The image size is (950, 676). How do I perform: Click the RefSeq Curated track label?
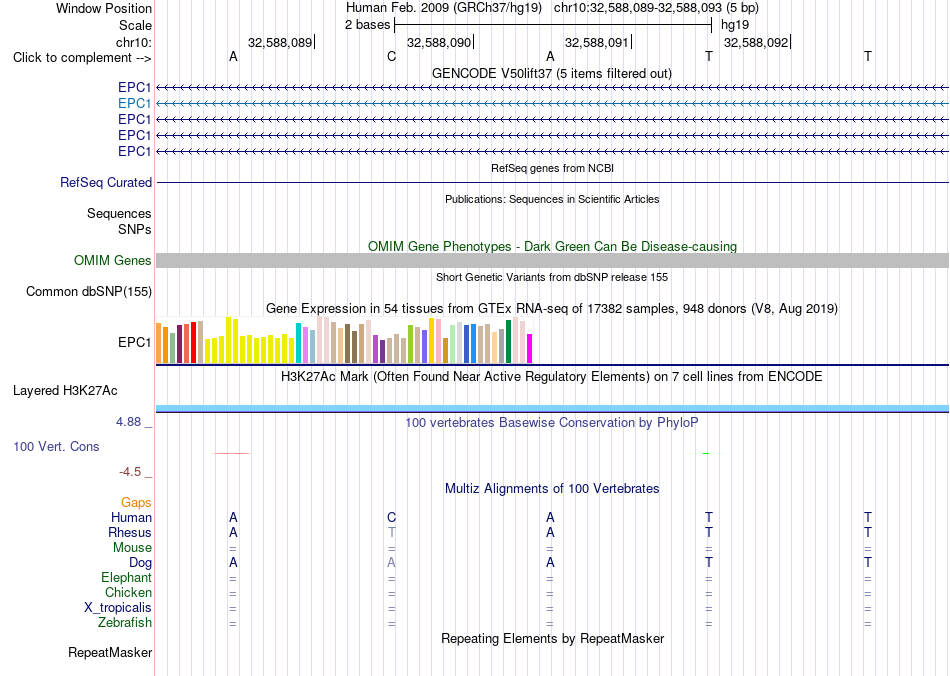(106, 182)
